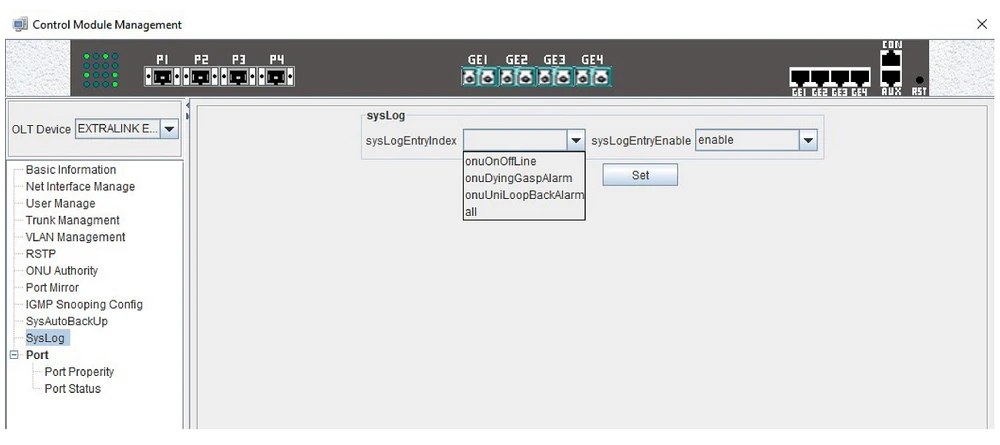
Task: Choose onuOnOffLine from the dropdown list
Action: pyautogui.click(x=501, y=162)
